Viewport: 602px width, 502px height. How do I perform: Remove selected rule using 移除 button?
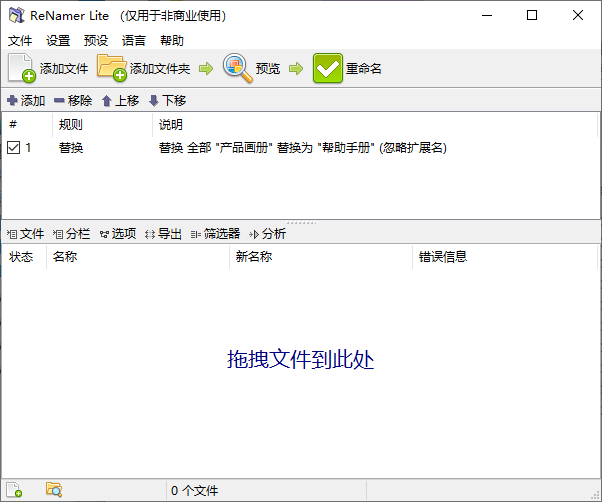point(73,101)
